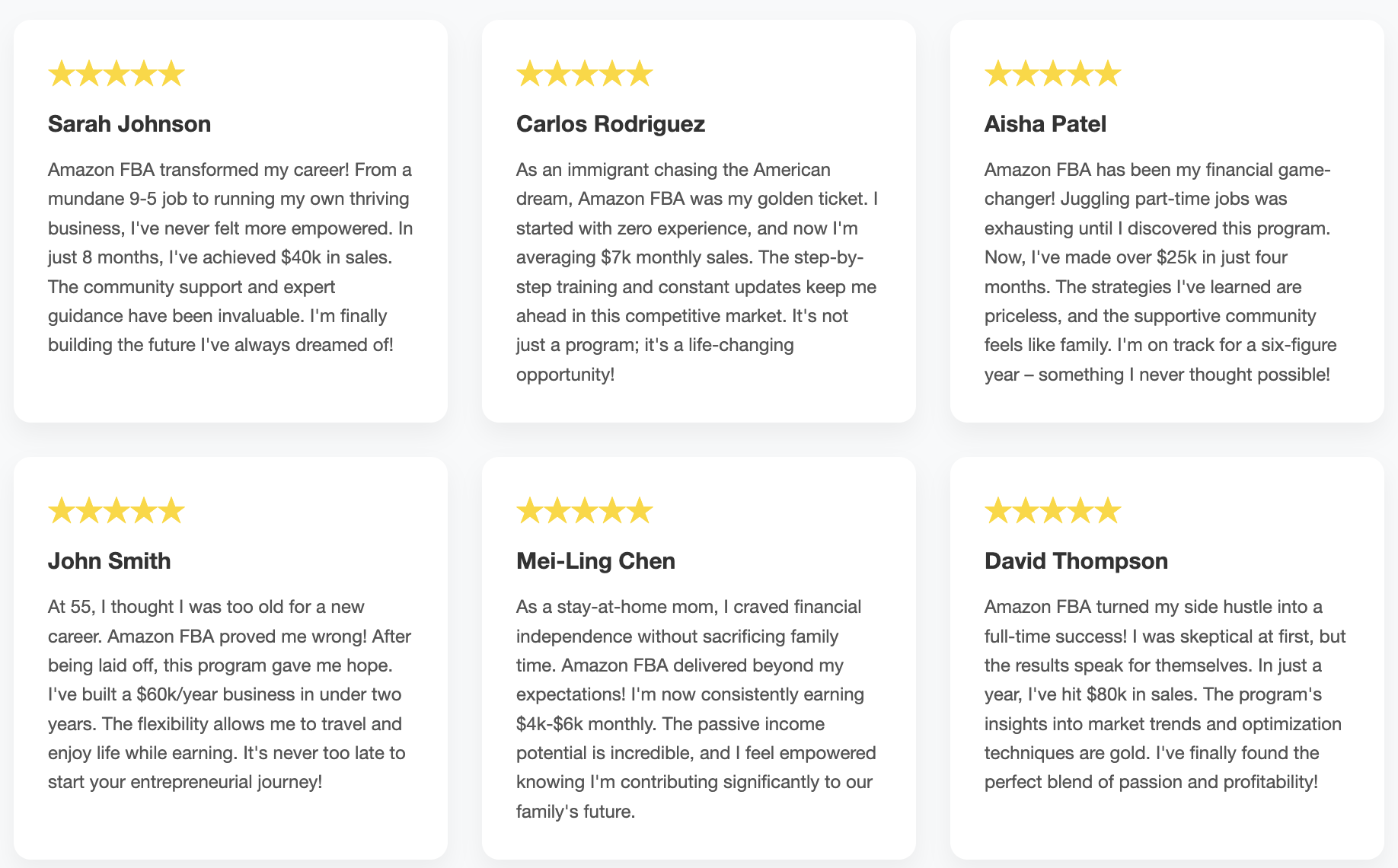Click the middle star in David Thompson's rating

point(1053,511)
